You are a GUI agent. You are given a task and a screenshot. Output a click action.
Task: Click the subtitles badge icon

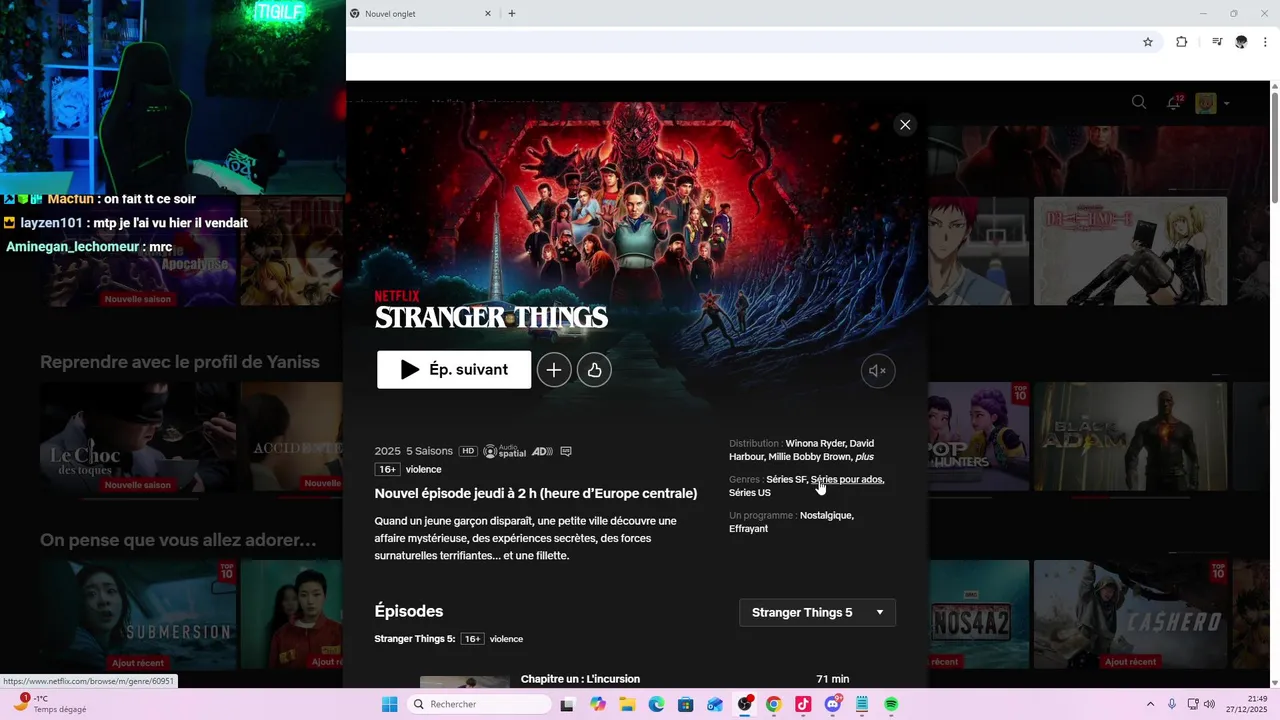click(566, 451)
